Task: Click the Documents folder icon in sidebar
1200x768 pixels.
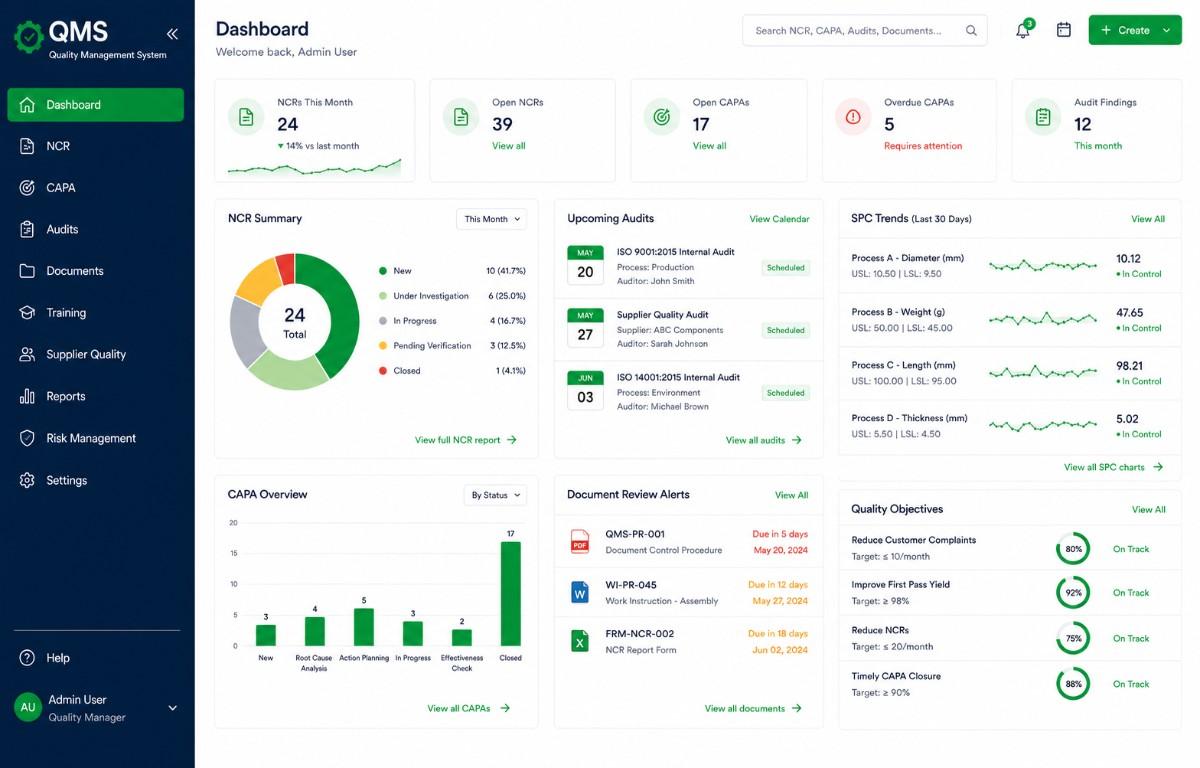Action: 27,271
